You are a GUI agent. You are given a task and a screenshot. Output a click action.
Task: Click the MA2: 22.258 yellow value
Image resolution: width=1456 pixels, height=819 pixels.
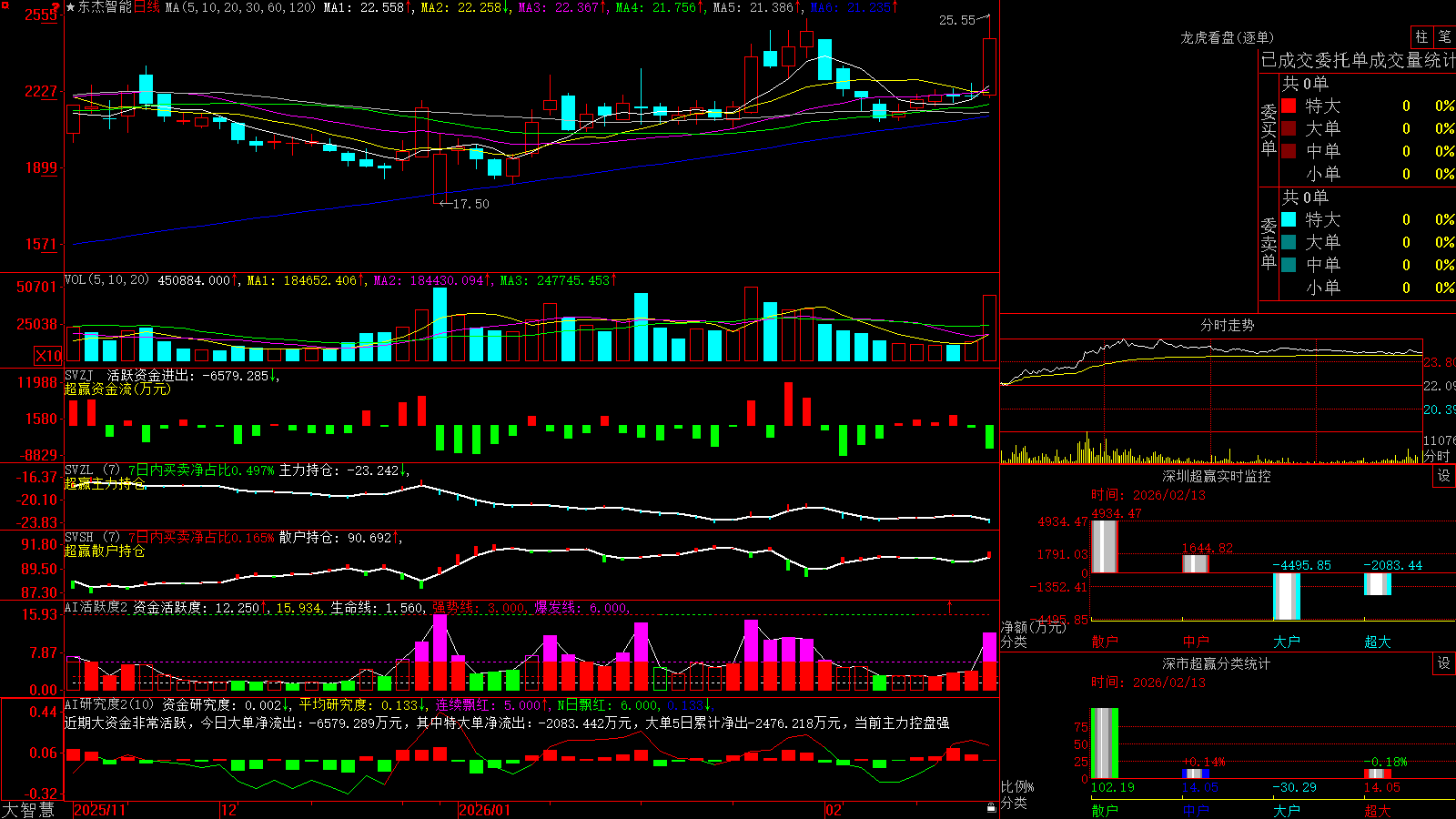pos(465,7)
